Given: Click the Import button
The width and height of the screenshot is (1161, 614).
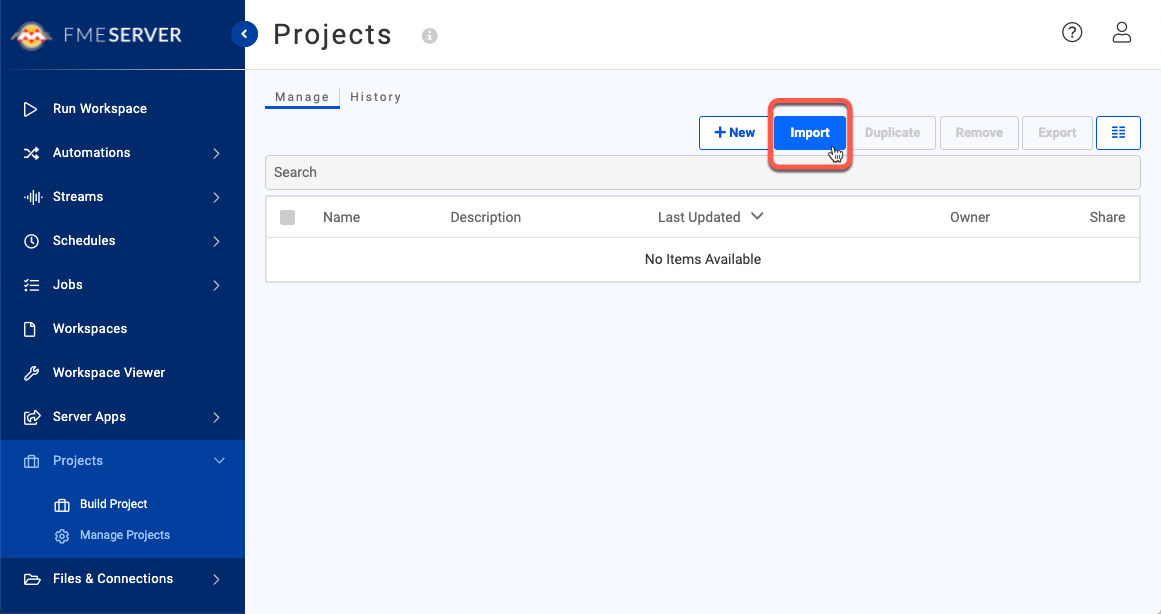Looking at the screenshot, I should point(810,132).
